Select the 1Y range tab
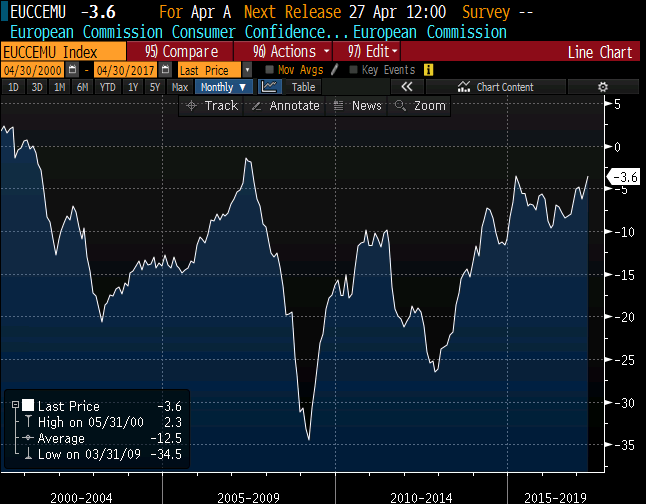 pyautogui.click(x=133, y=87)
